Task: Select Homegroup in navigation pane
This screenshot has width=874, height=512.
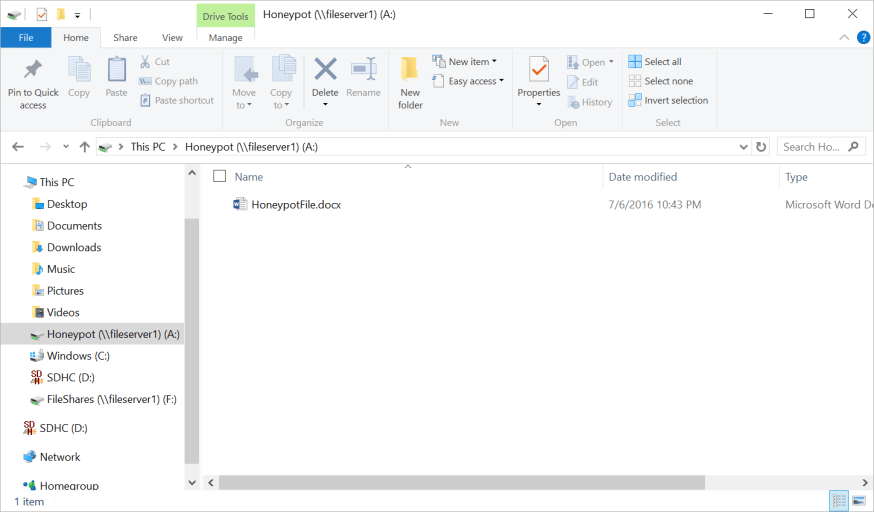Action: (x=69, y=485)
